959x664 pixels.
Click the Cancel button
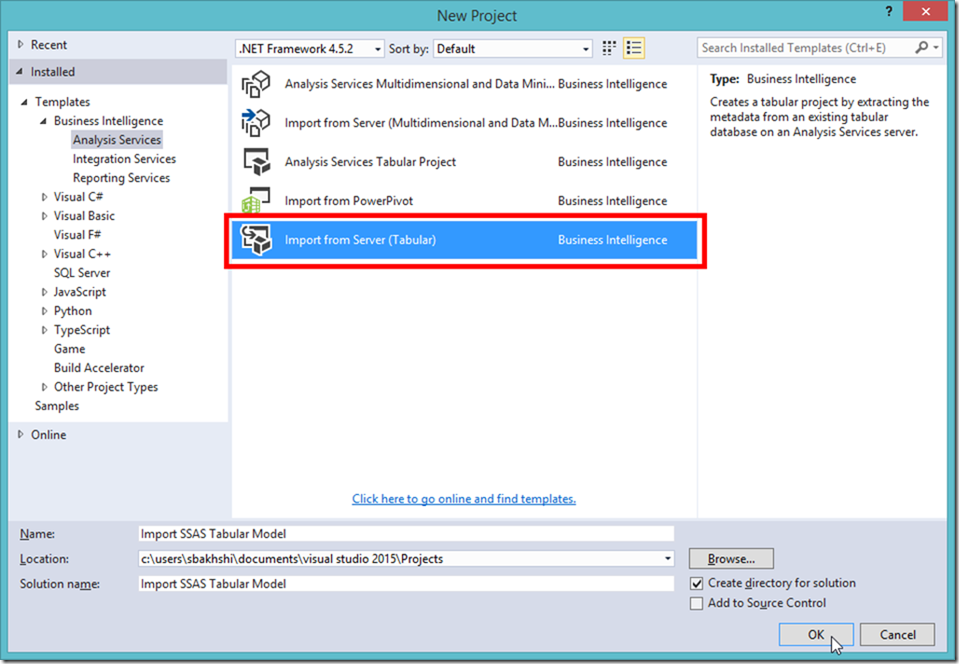(x=897, y=635)
